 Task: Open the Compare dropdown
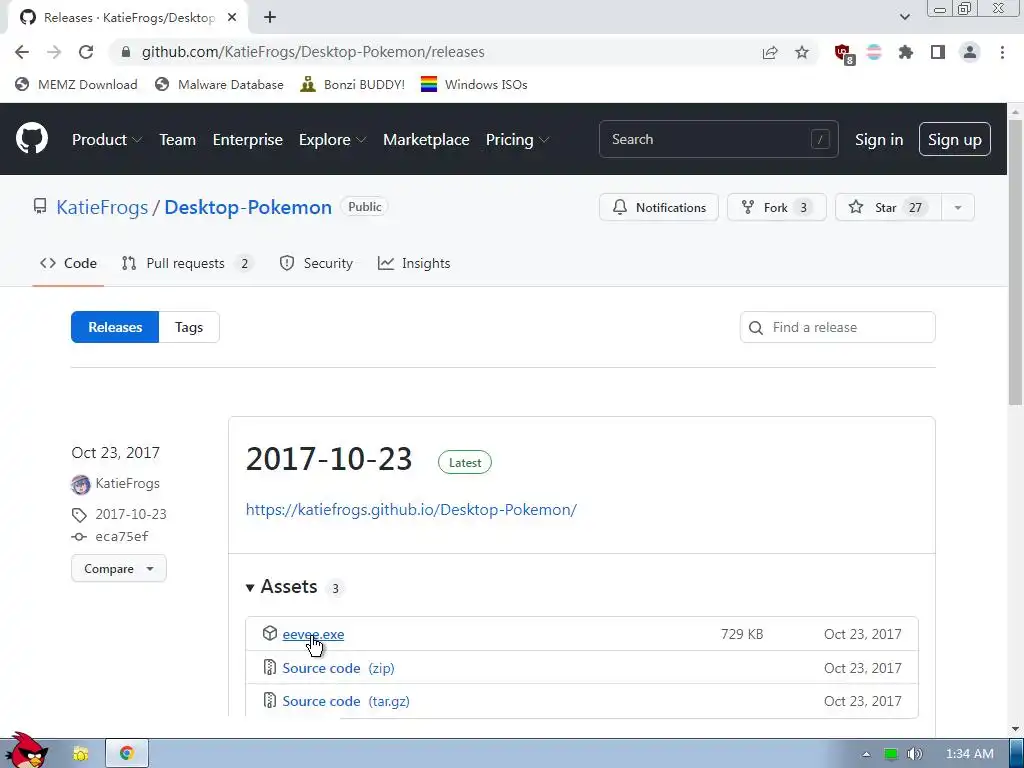click(119, 568)
